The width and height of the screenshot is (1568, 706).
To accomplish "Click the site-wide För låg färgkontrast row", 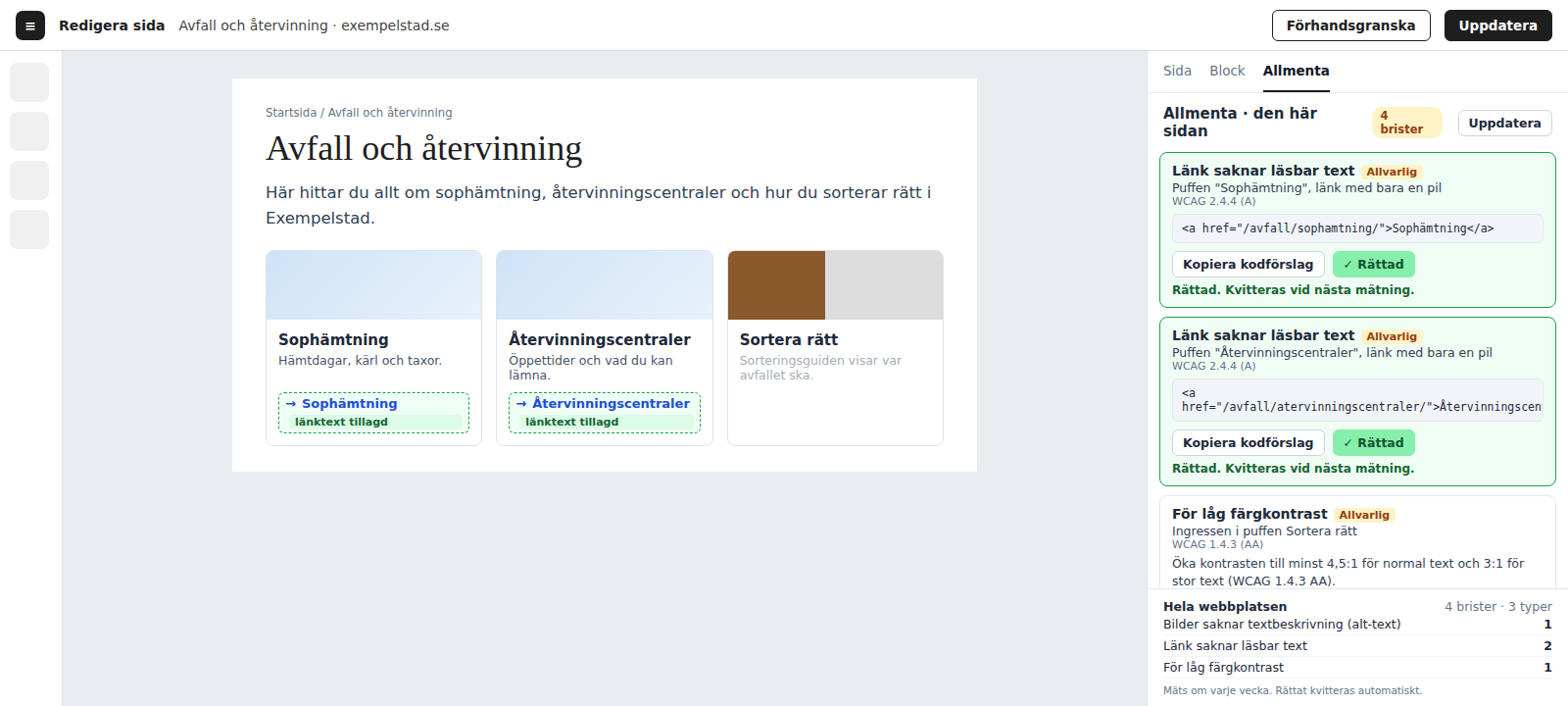I will click(1357, 668).
